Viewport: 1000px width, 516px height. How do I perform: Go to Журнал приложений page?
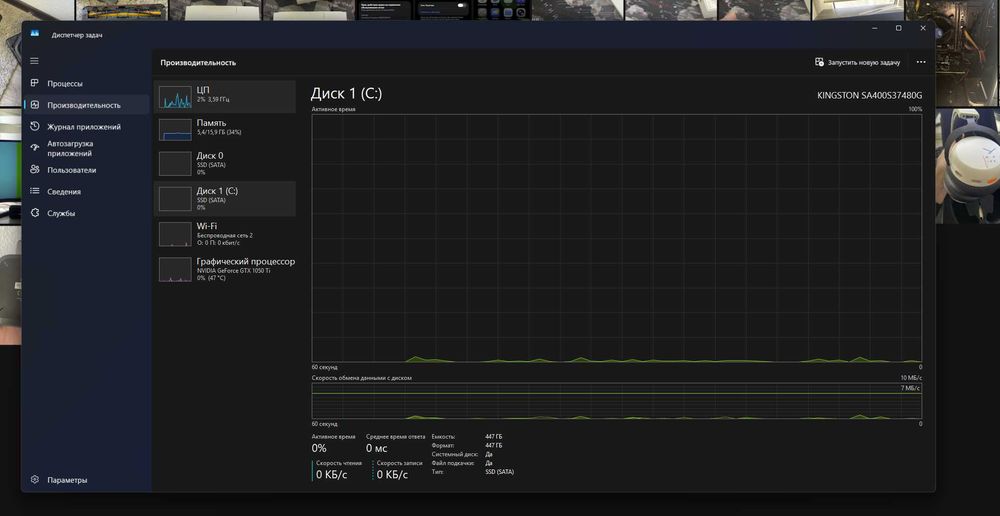[87, 127]
